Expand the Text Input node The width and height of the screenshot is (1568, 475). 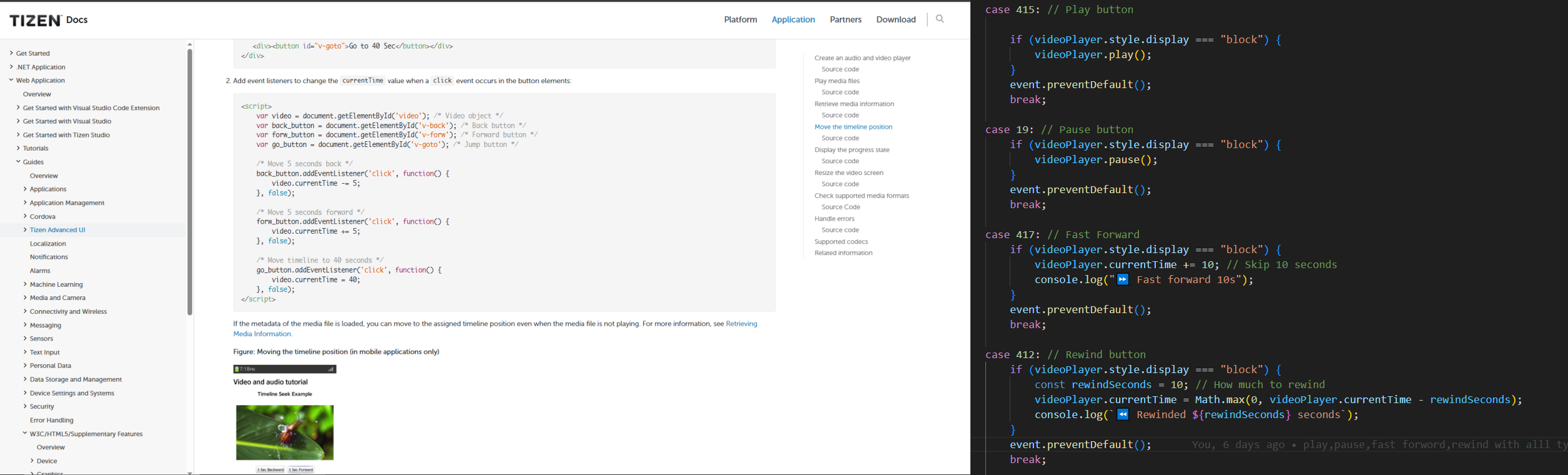25,352
